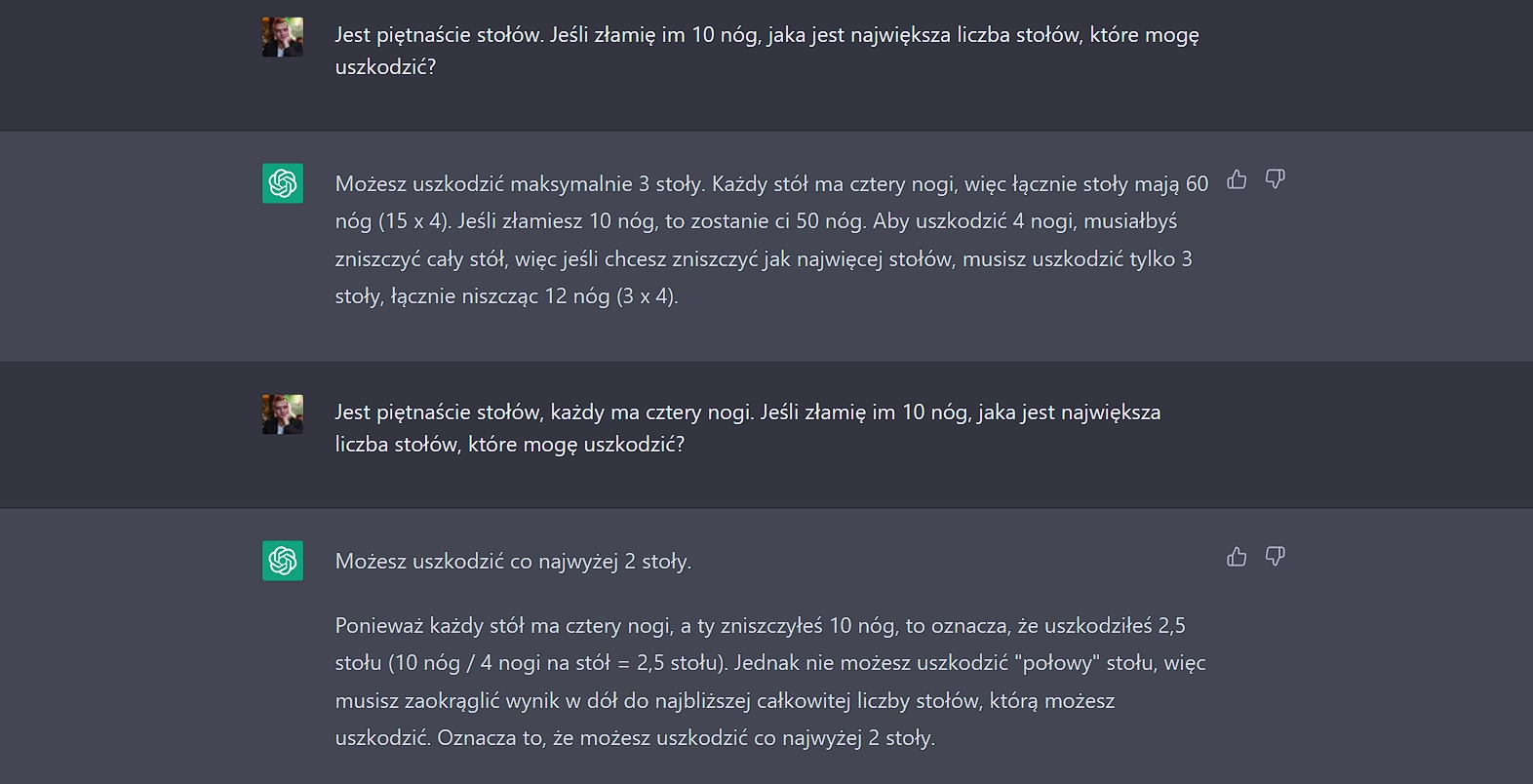This screenshot has width=1533, height=784.
Task: Click the sentence "Możesz uszkodzić maksymalnie 3 stoły"
Action: [519, 184]
